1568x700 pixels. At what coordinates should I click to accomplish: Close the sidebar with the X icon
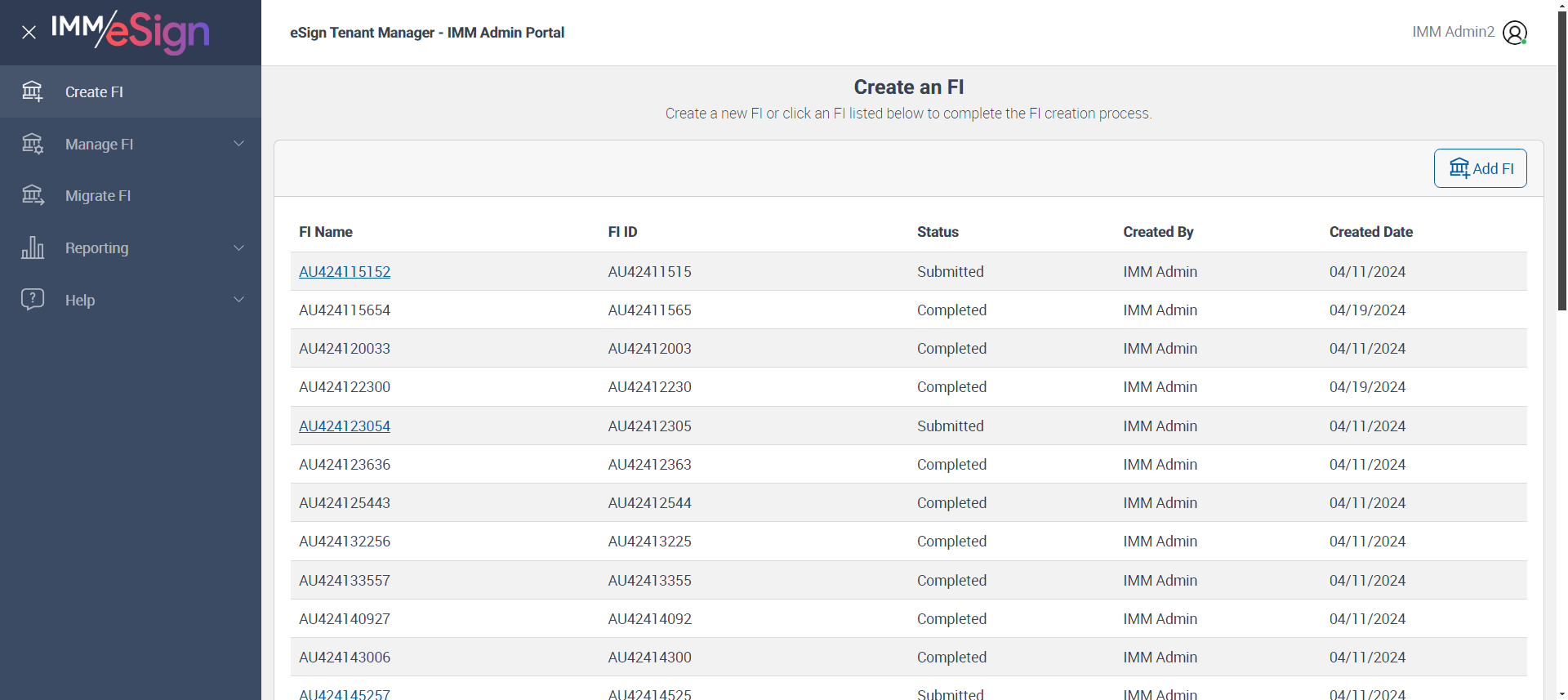pos(29,33)
